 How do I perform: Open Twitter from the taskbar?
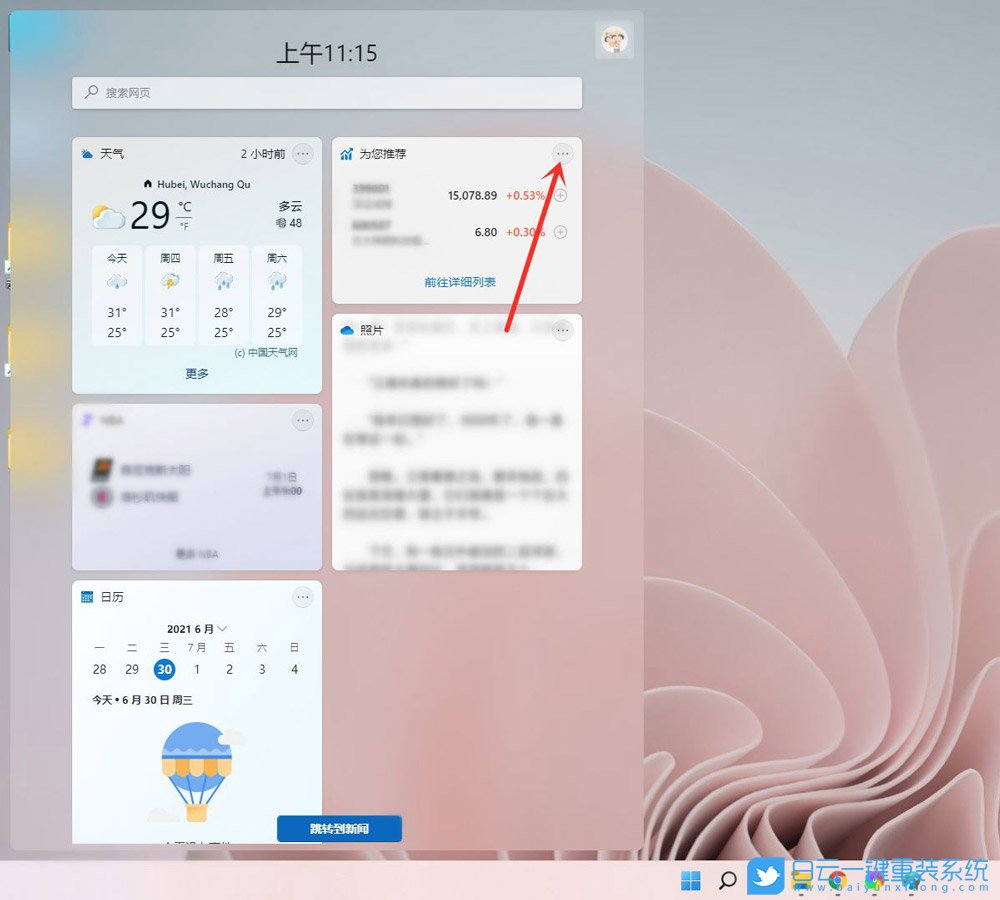766,878
